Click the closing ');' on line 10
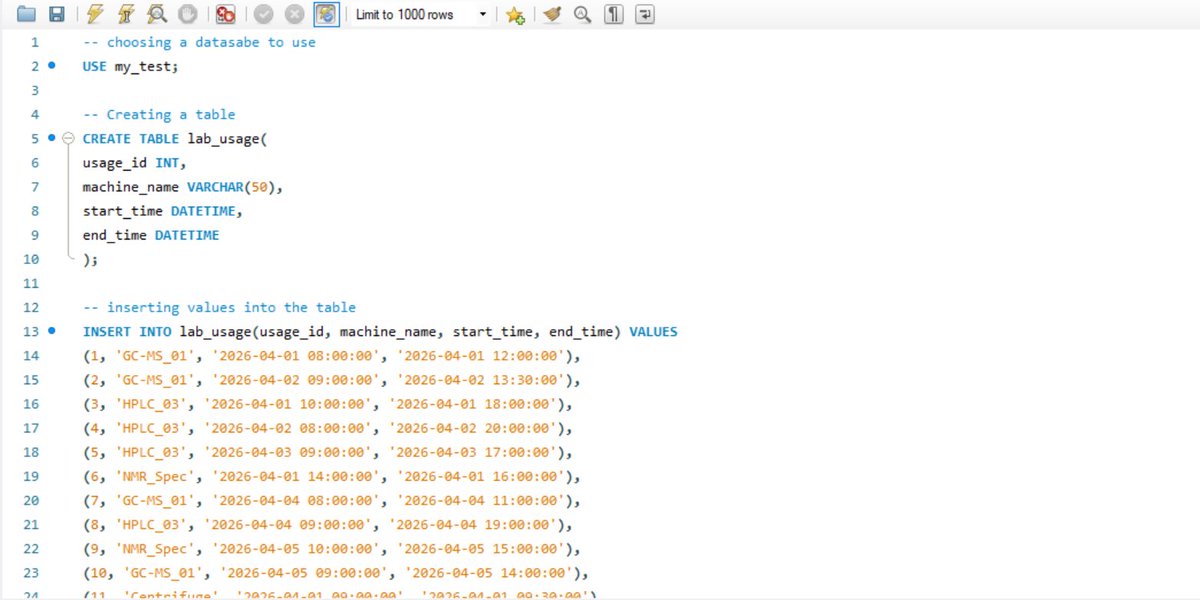The image size is (1200, 600). point(90,259)
